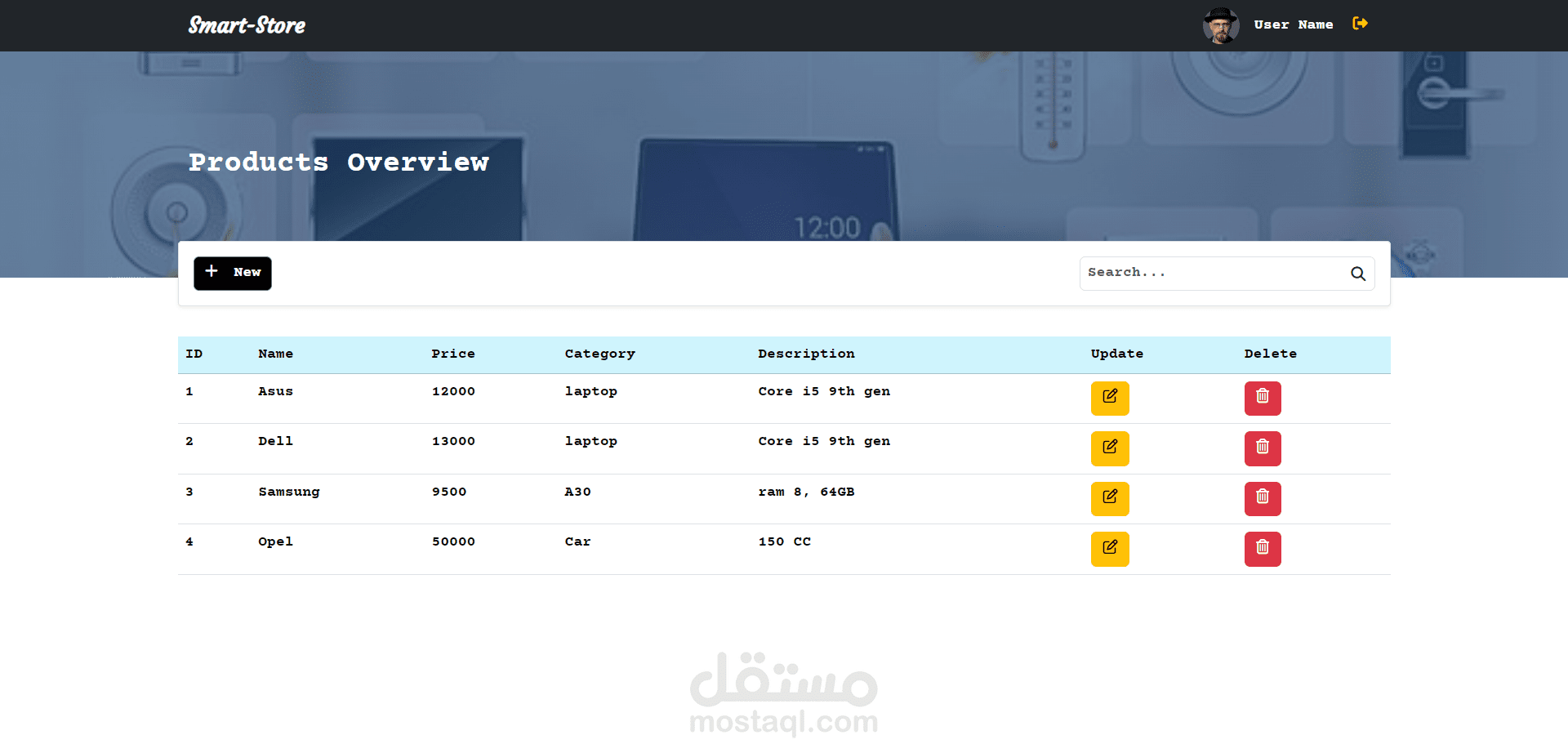The image size is (1568, 753).
Task: Click description 150 CC
Action: (x=784, y=541)
